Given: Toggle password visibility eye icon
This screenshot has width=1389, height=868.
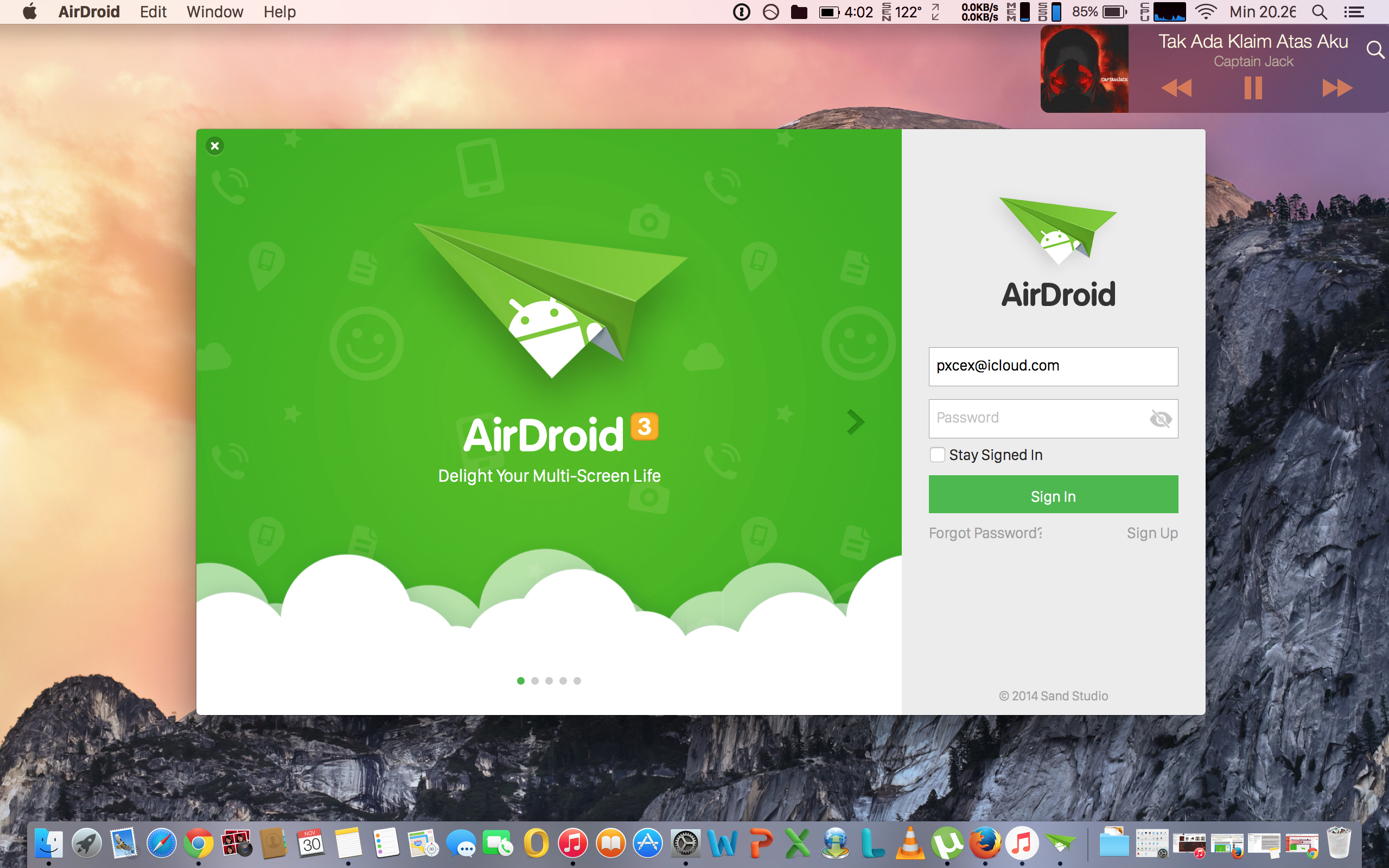Looking at the screenshot, I should click(x=1161, y=418).
